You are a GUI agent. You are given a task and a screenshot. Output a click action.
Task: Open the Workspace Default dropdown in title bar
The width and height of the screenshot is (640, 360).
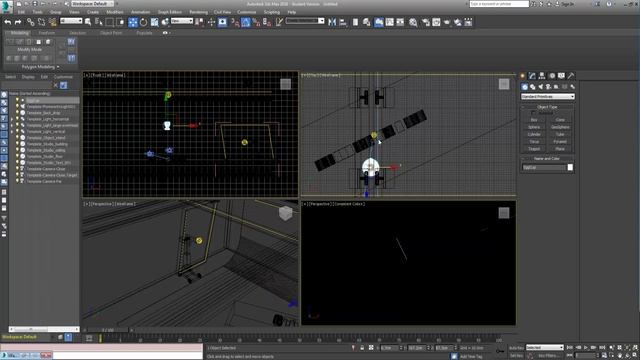pos(93,4)
